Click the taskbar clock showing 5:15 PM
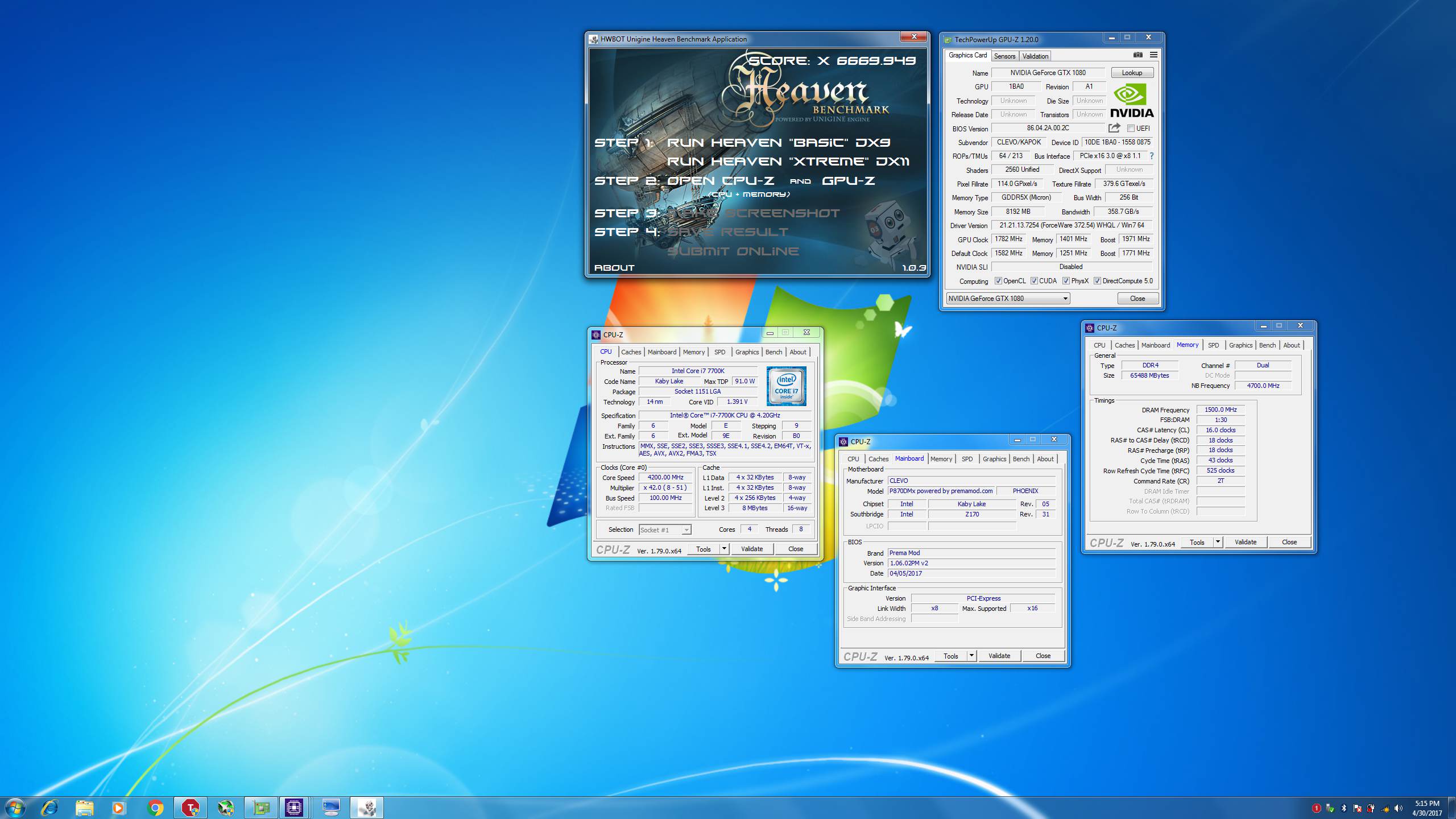The height and width of the screenshot is (819, 1456). [x=1427, y=808]
